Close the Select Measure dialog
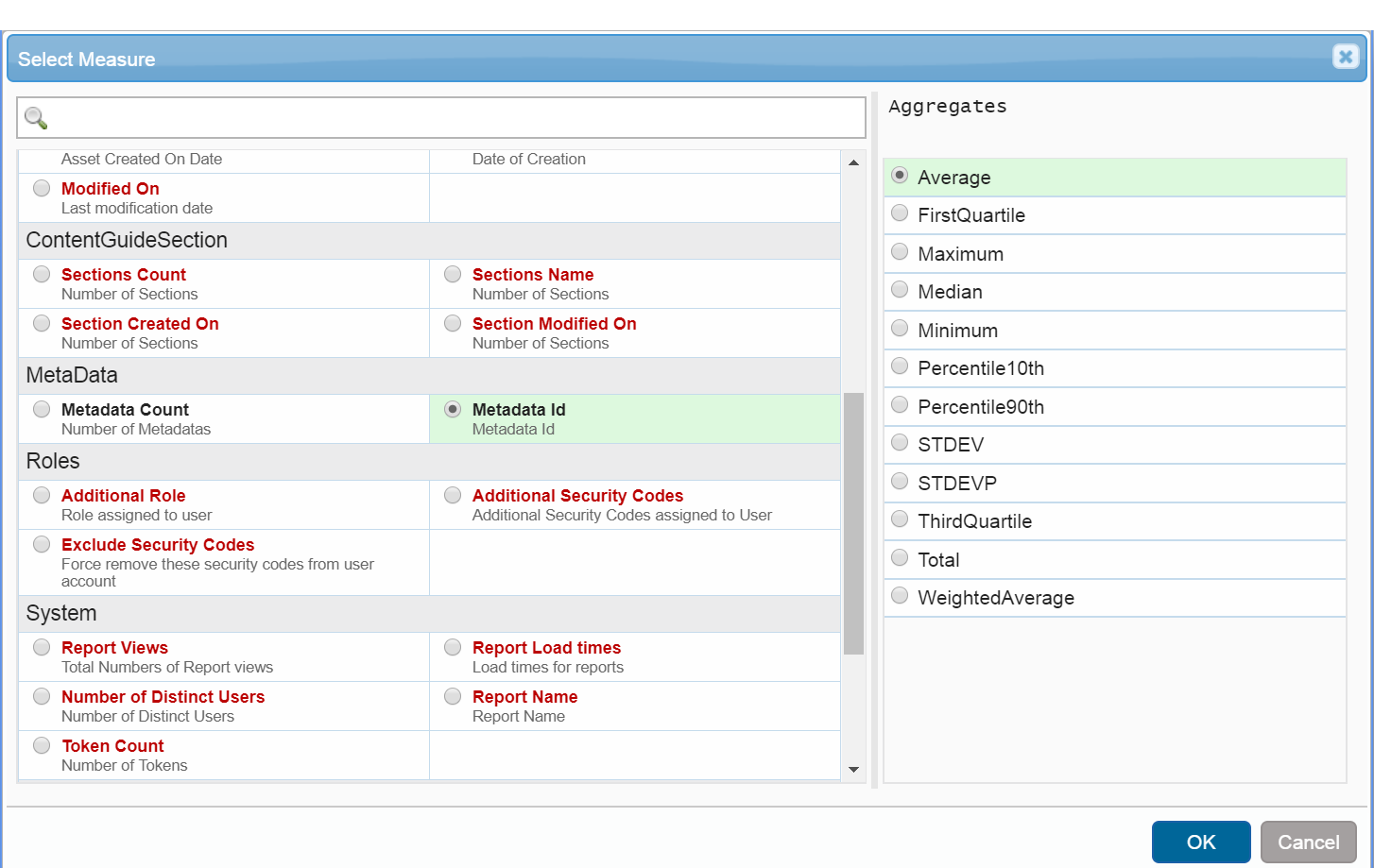This screenshot has height=868, width=1374. click(x=1345, y=57)
